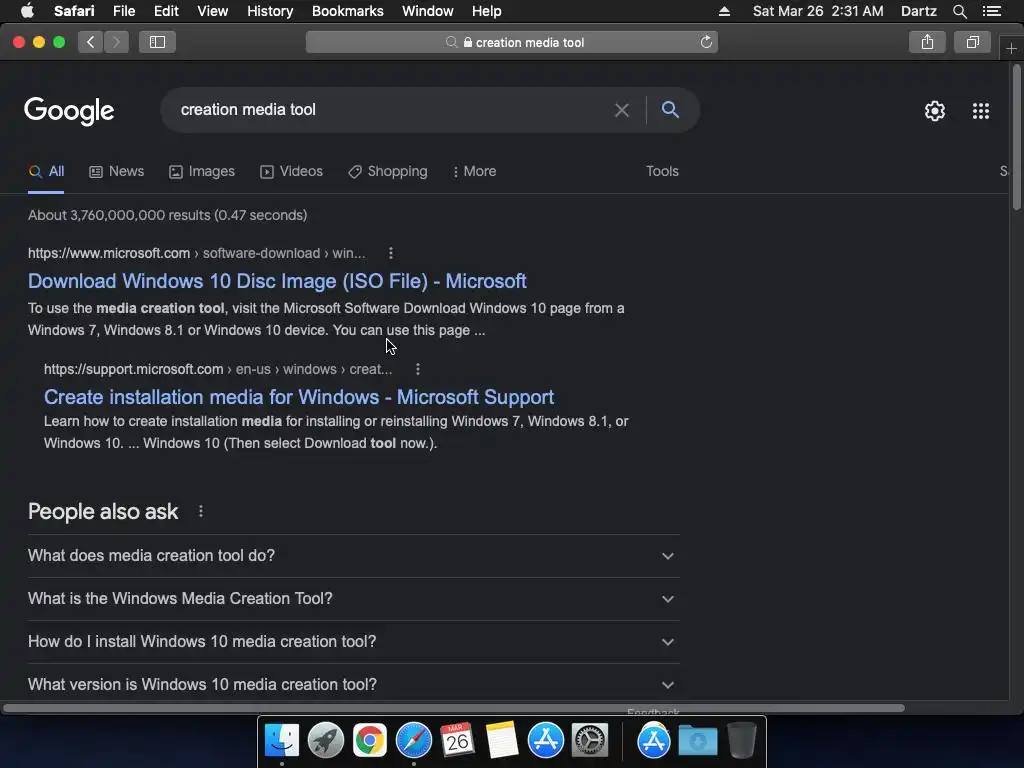Expand 'What is the Windows Media Creation Tool?'
1024x768 pixels.
353,599
